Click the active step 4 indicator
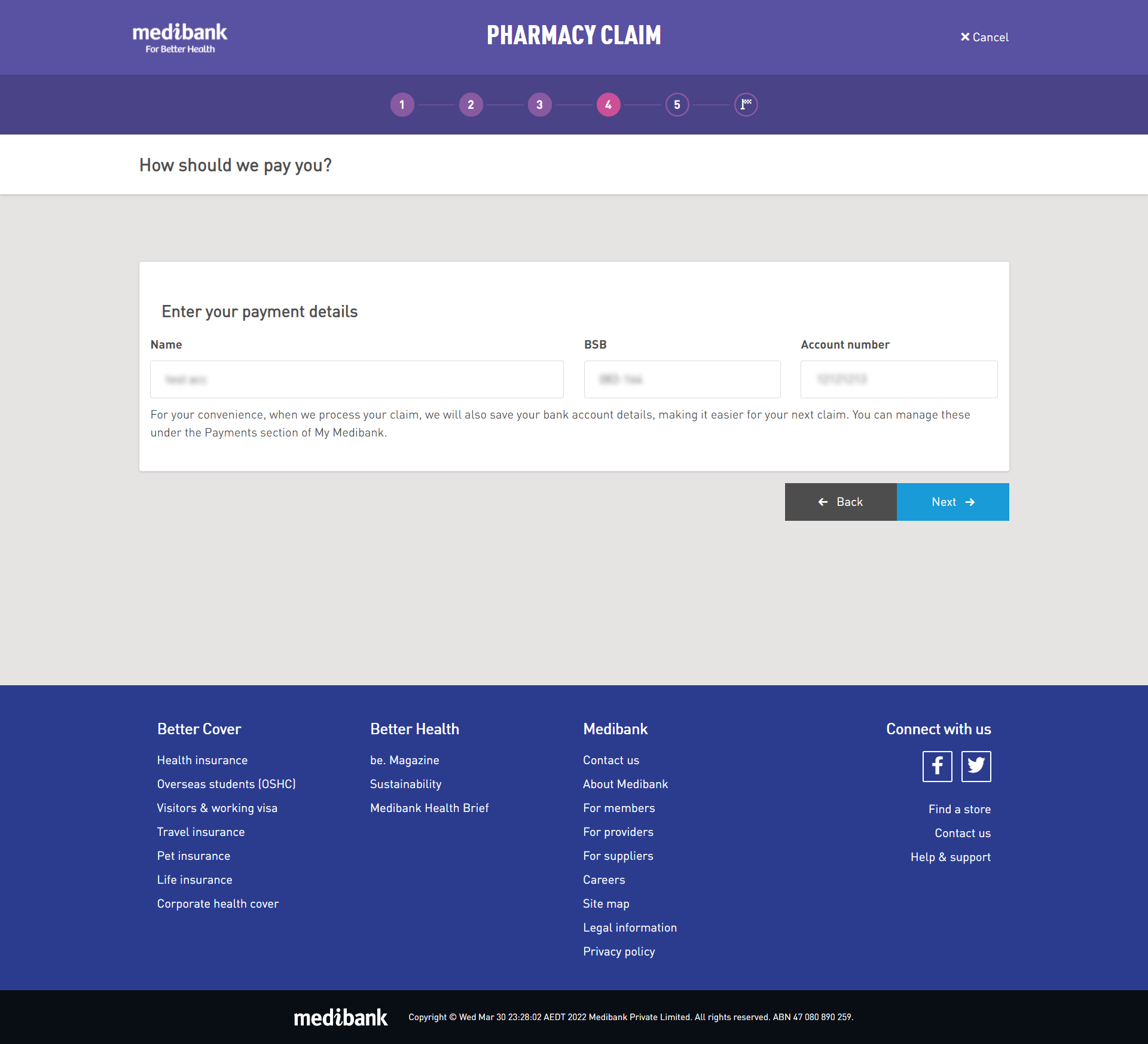The image size is (1148, 1044). pos(608,104)
